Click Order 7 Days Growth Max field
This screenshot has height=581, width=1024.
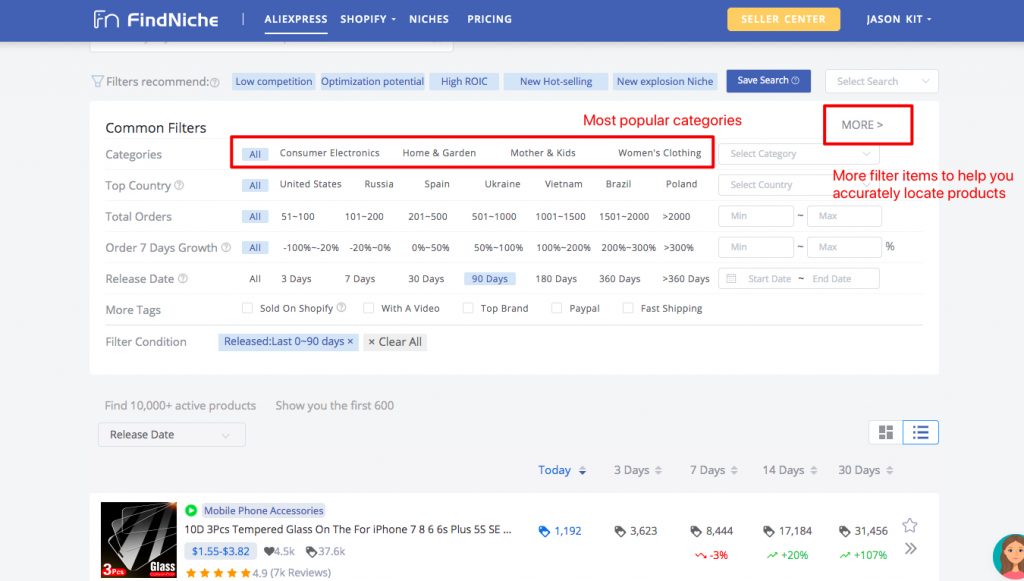pyautogui.click(x=844, y=247)
